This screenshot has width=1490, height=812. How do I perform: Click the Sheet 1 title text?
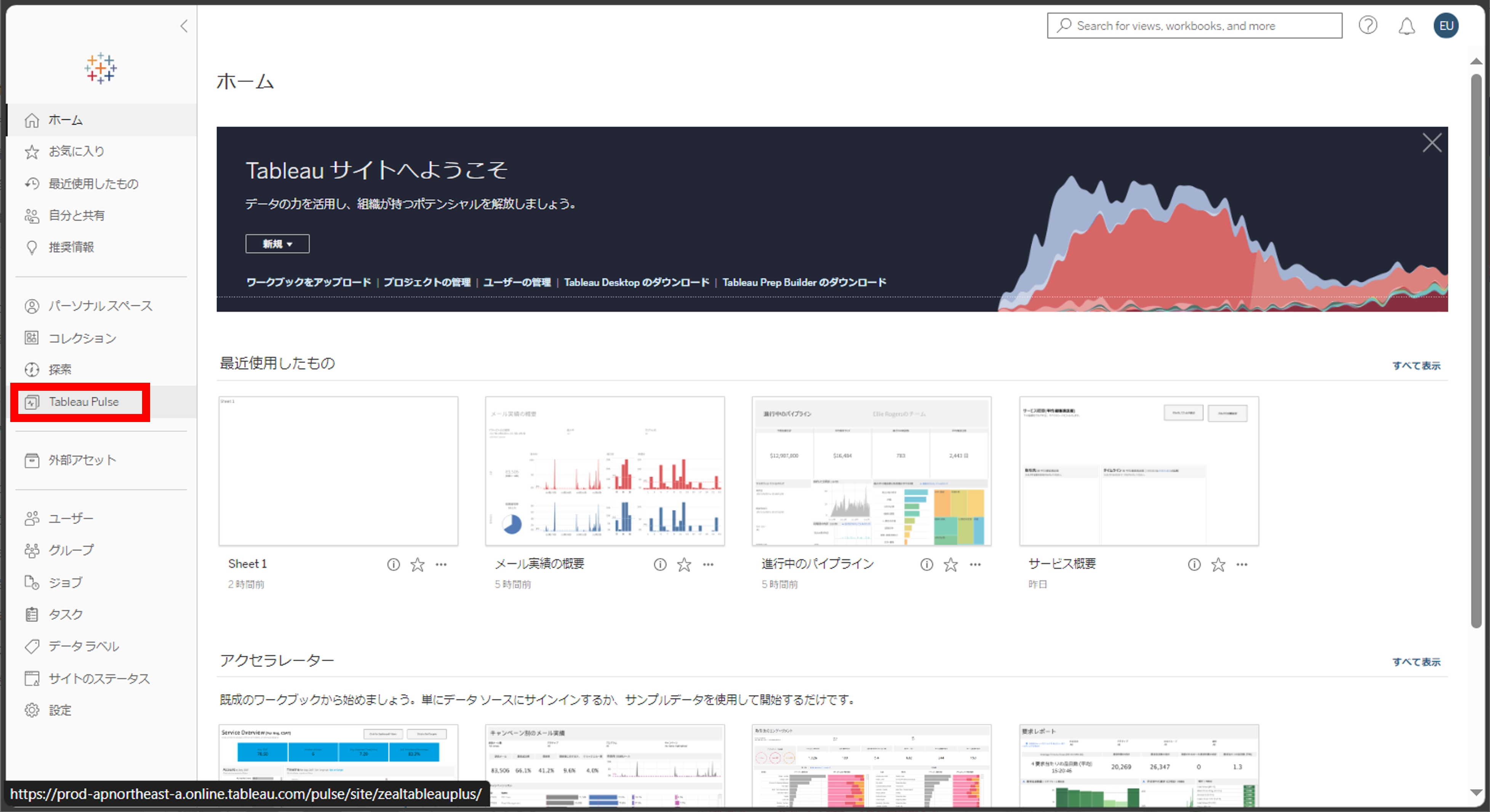(248, 564)
